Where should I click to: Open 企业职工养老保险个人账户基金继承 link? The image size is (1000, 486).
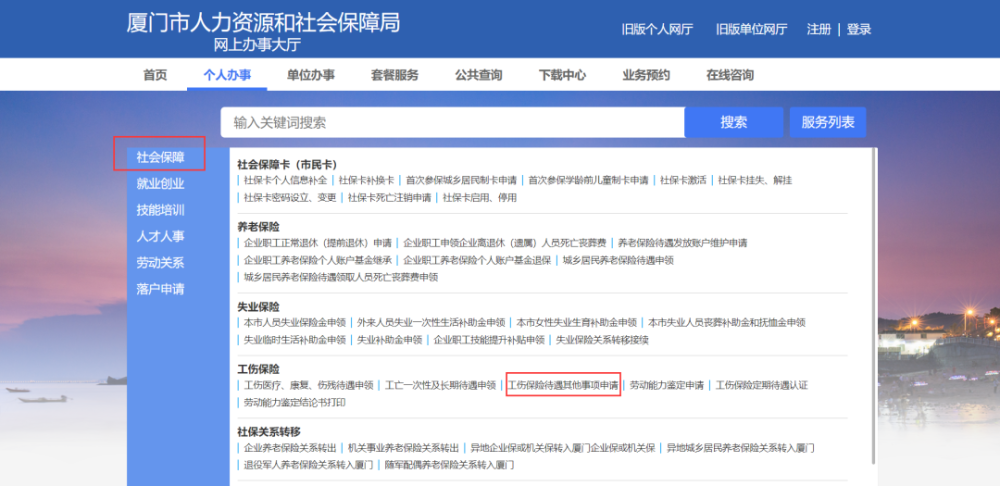tap(318, 260)
